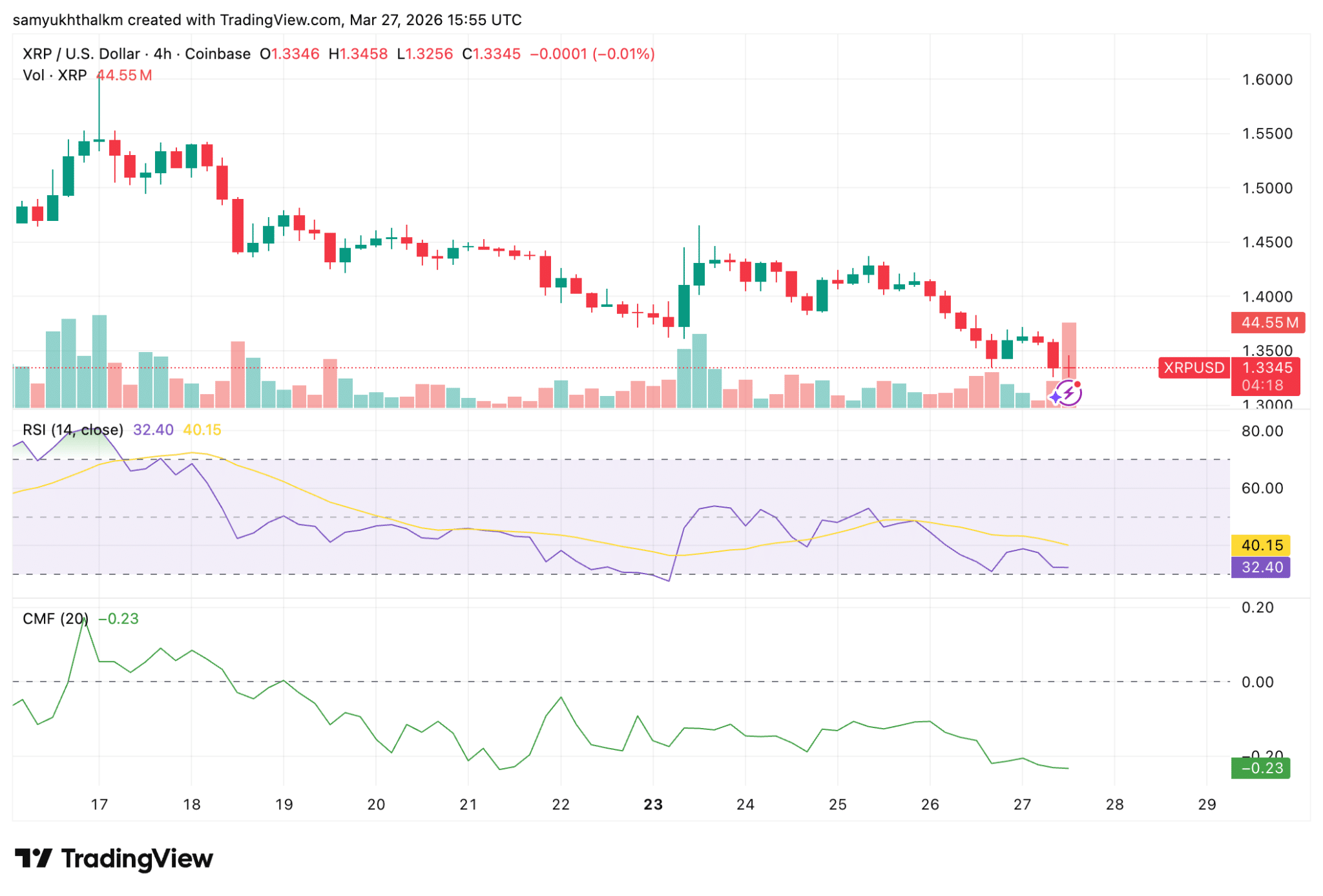1323x896 pixels.
Task: Click the 80.00 RSI scale label
Action: coord(1262,431)
